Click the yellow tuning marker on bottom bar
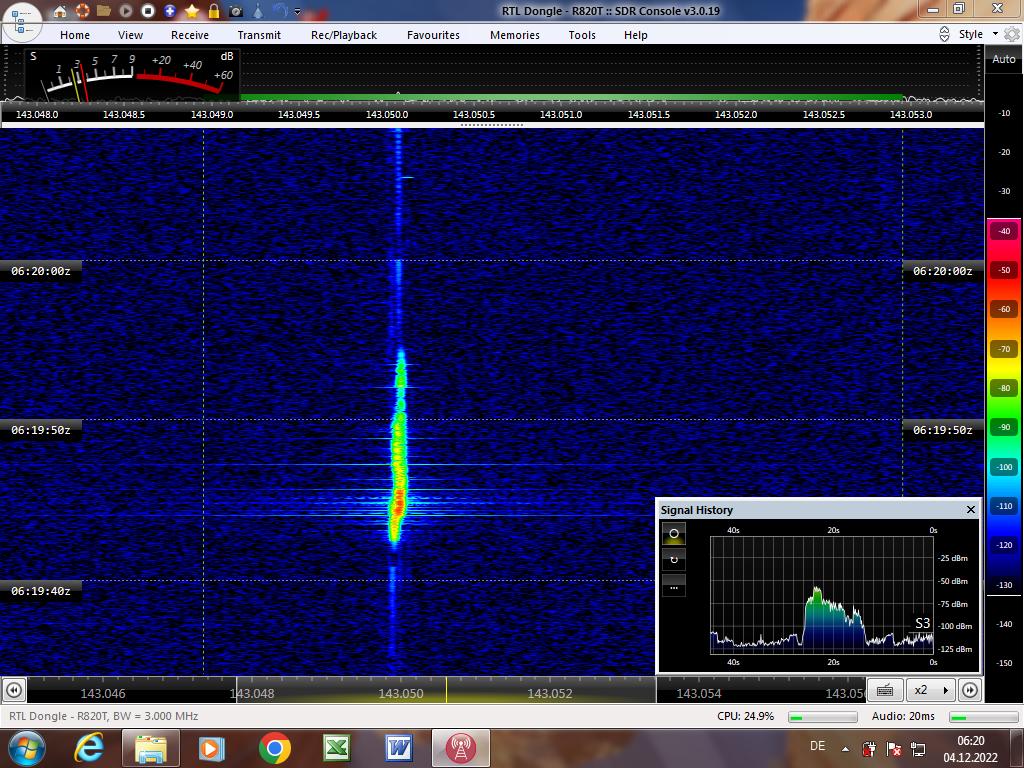The image size is (1024, 768). click(447, 690)
